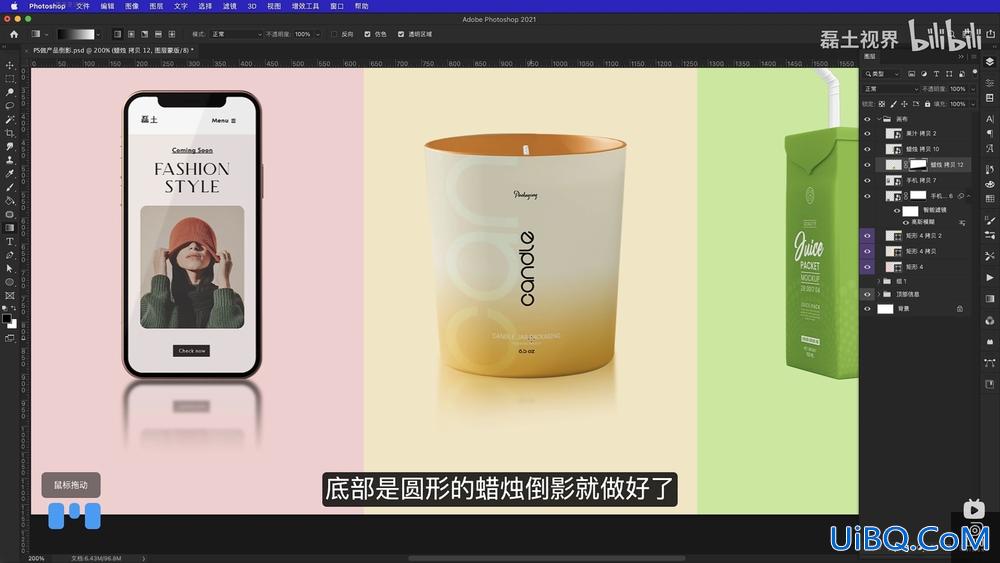Image resolution: width=1000 pixels, height=563 pixels.
Task: Click the gradient preview bar
Action: pos(75,34)
